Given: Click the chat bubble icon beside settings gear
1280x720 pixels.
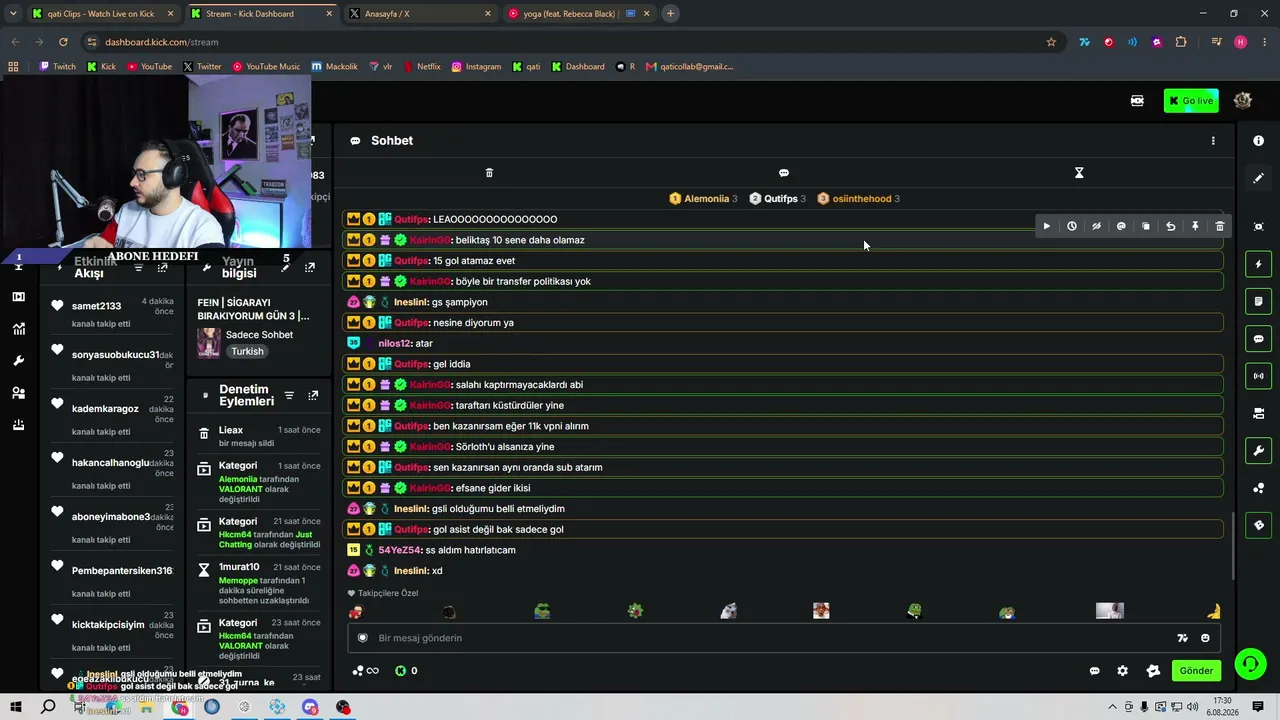Looking at the screenshot, I should pyautogui.click(x=1095, y=671).
